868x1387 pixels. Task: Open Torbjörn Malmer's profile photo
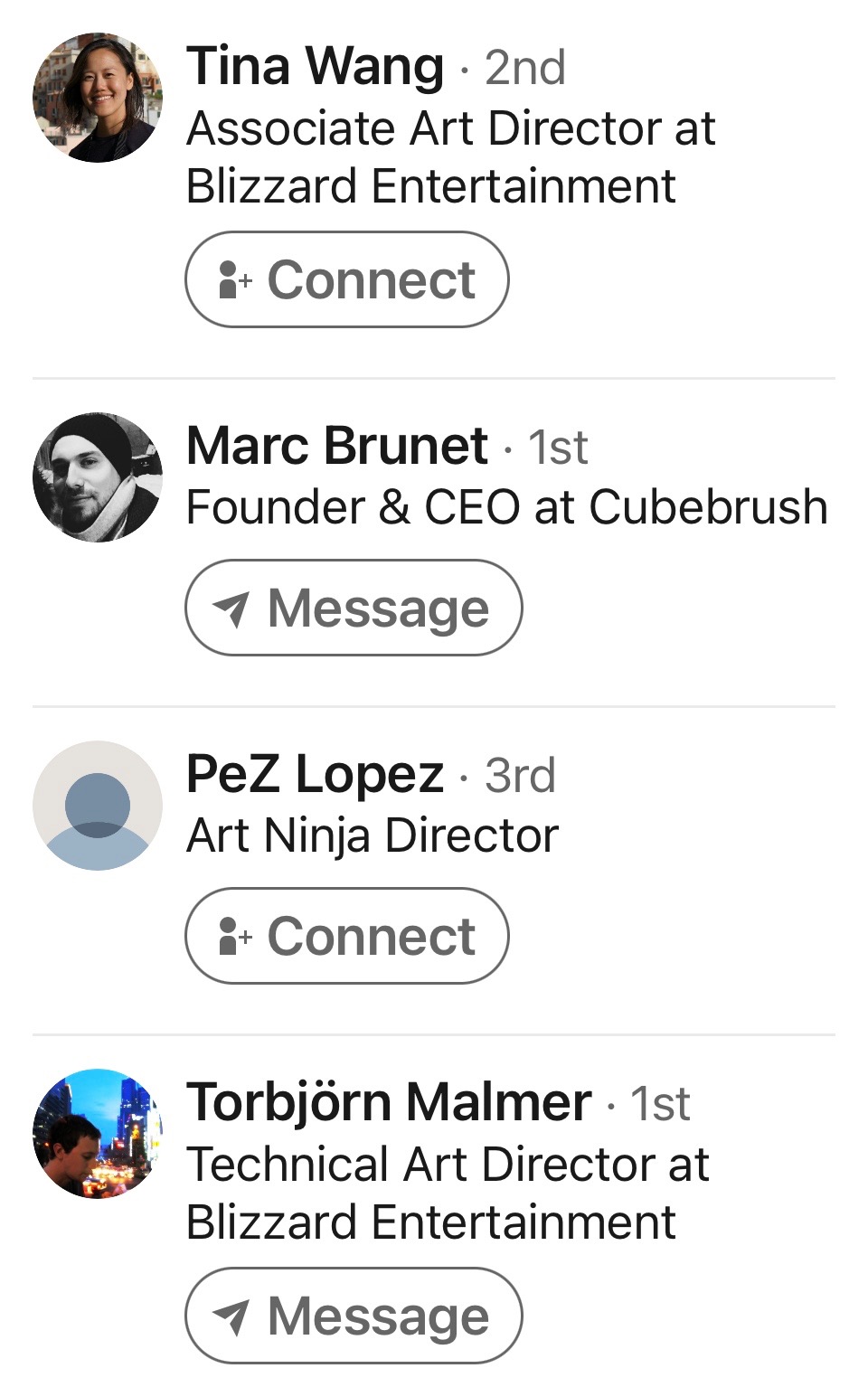click(x=98, y=1134)
